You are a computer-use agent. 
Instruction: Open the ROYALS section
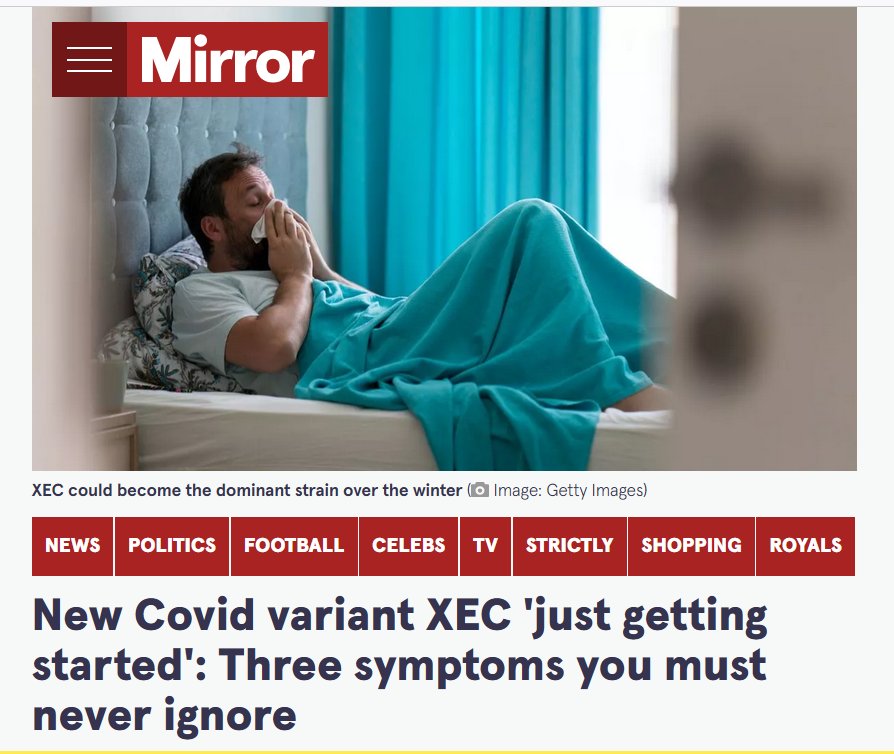pos(805,546)
